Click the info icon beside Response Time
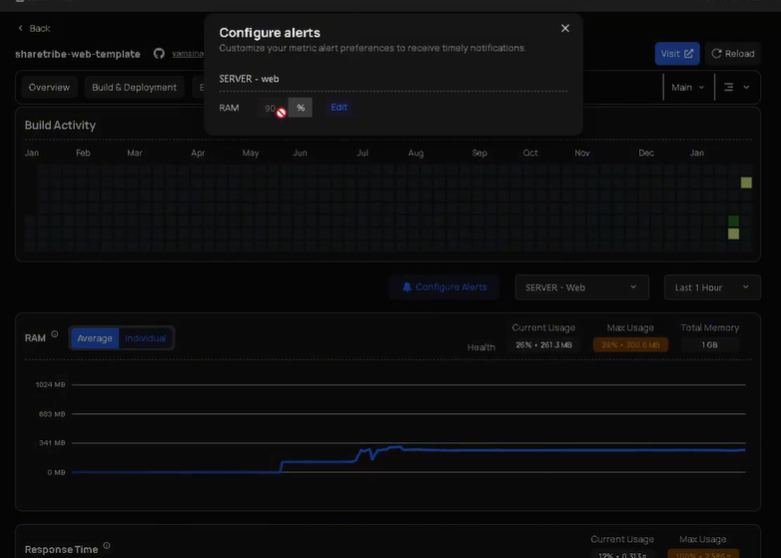Viewport: 781px width, 558px height. tap(107, 546)
